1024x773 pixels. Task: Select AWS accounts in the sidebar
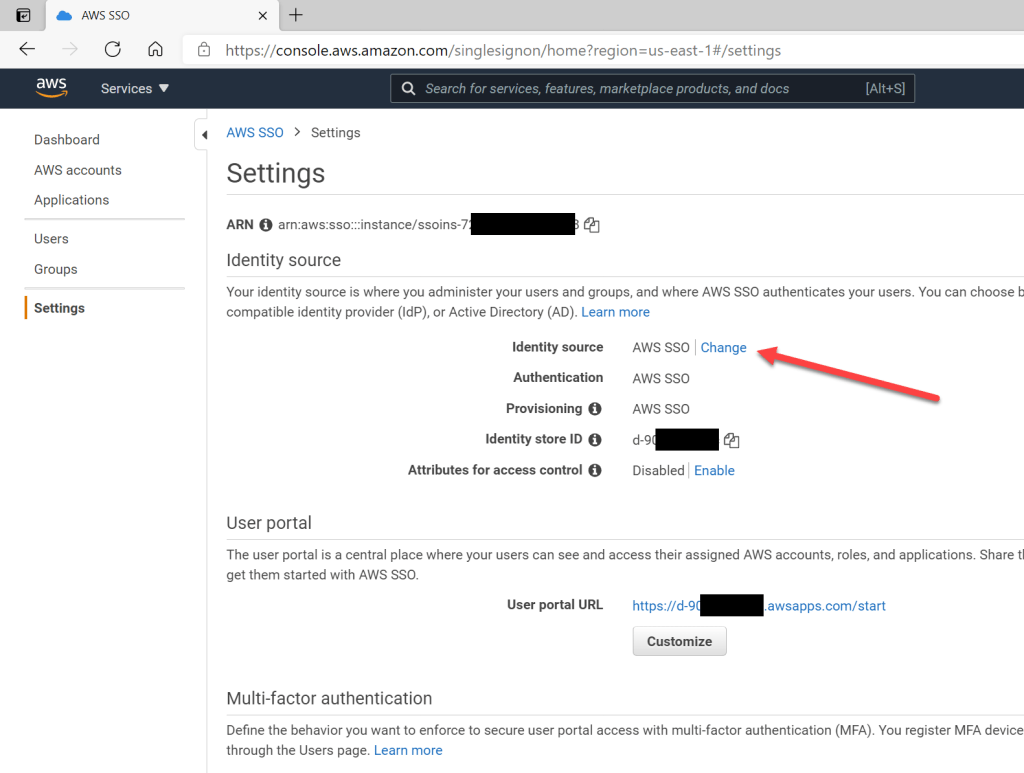point(78,170)
